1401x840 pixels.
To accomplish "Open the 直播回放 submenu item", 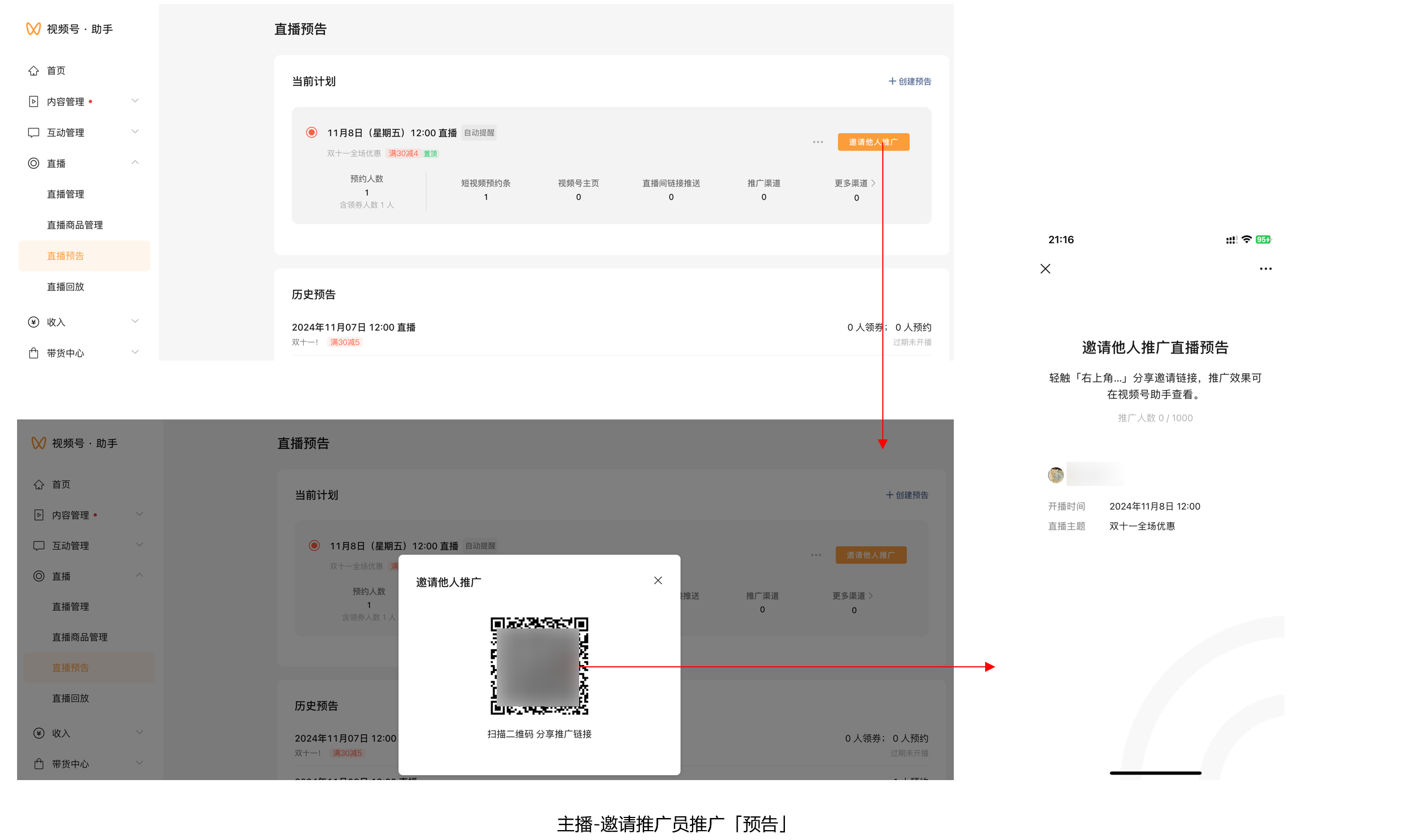I will [65, 287].
